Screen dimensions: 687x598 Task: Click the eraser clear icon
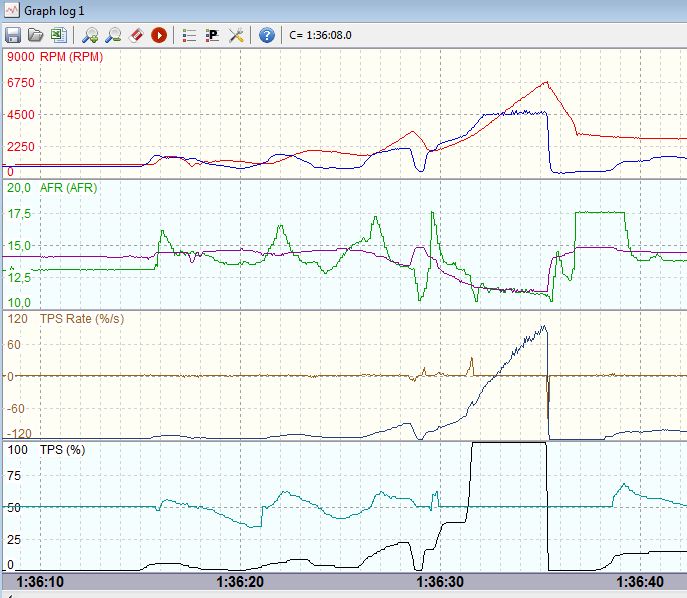pos(136,35)
